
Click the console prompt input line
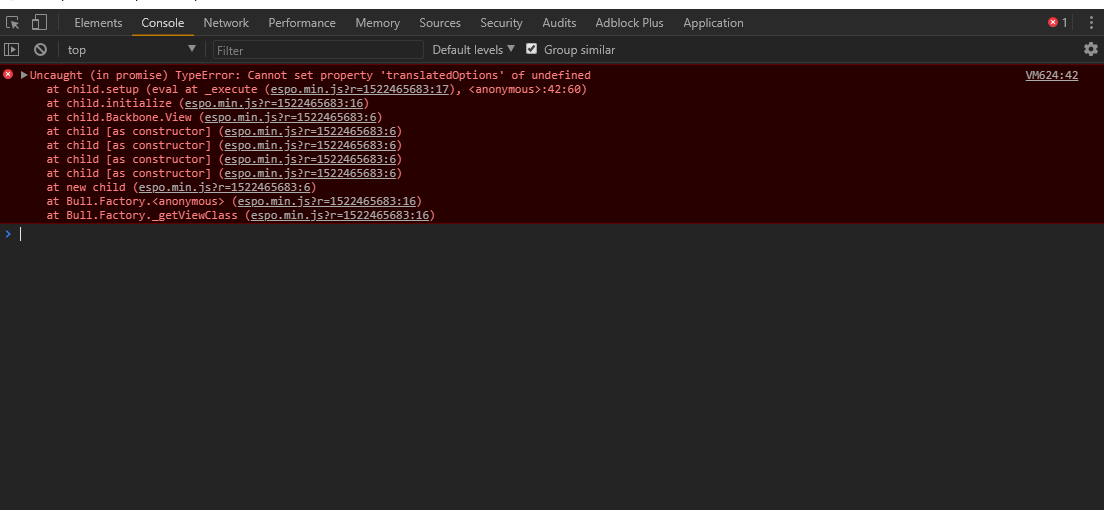500,233
